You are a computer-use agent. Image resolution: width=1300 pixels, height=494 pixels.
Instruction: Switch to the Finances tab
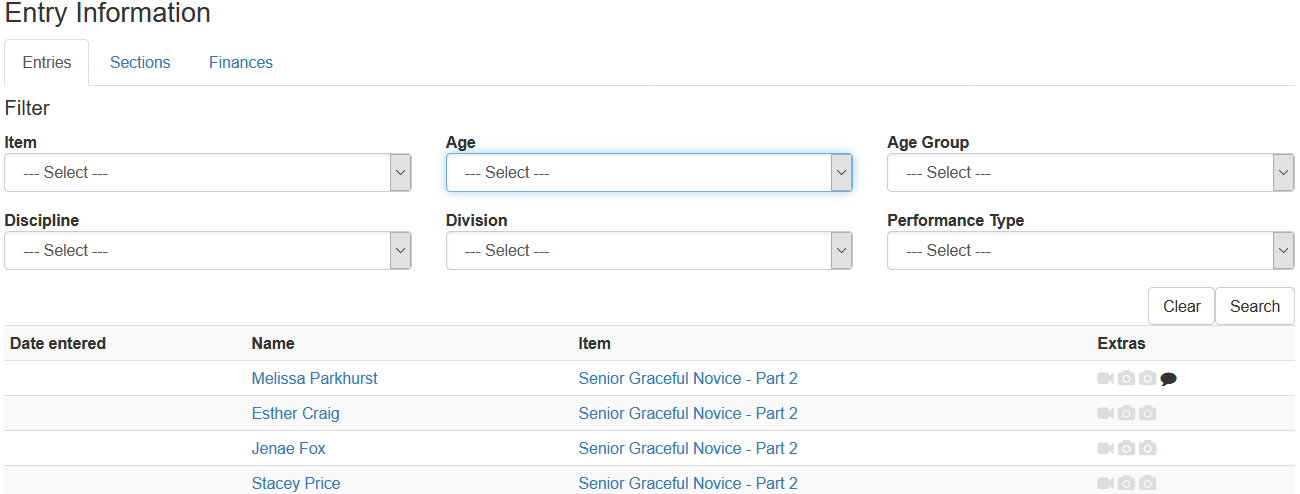pyautogui.click(x=241, y=62)
